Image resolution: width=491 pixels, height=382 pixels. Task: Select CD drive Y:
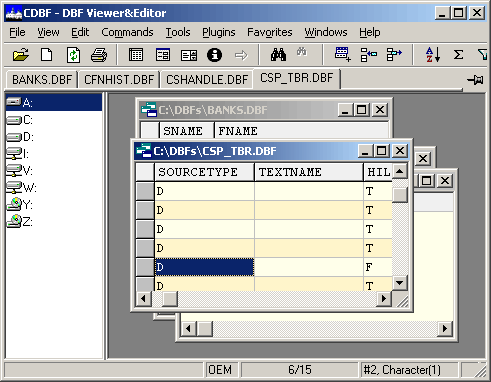point(19,205)
